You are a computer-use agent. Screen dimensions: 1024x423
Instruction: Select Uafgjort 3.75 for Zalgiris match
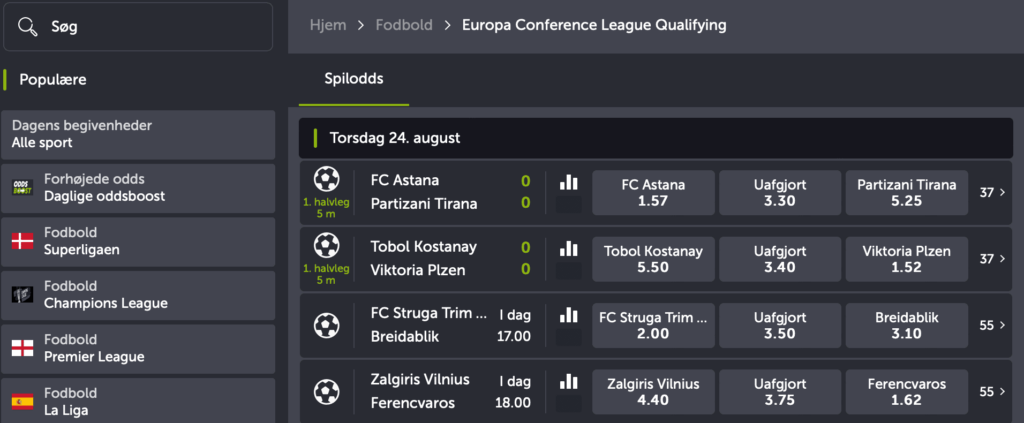(780, 392)
